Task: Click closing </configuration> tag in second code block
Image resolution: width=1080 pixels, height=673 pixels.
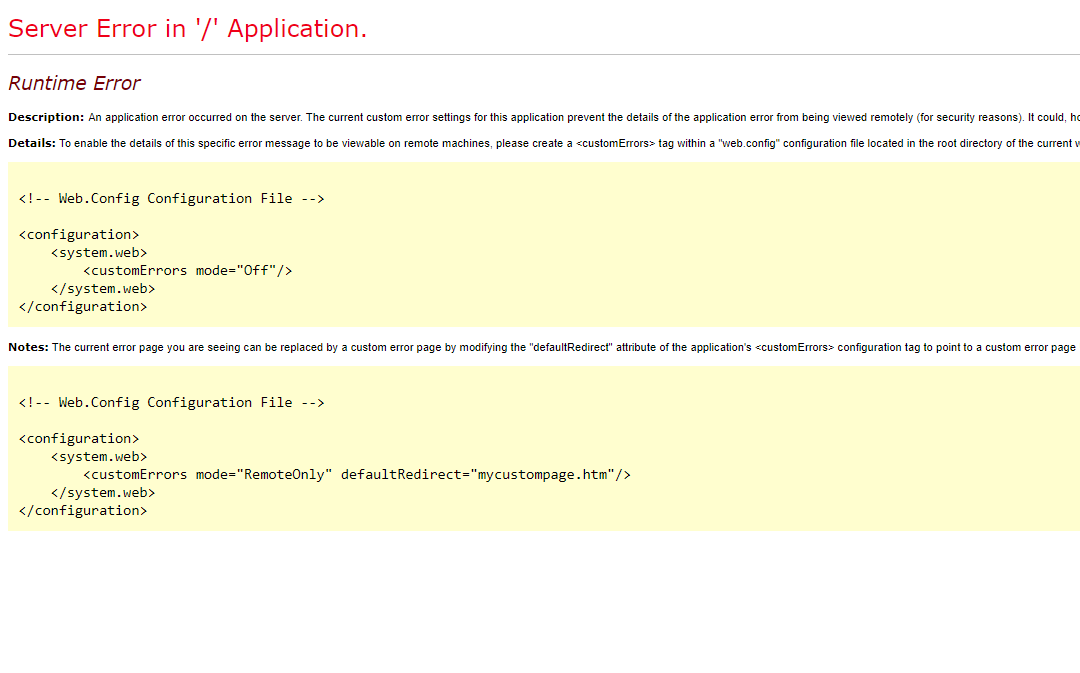Action: coord(83,510)
